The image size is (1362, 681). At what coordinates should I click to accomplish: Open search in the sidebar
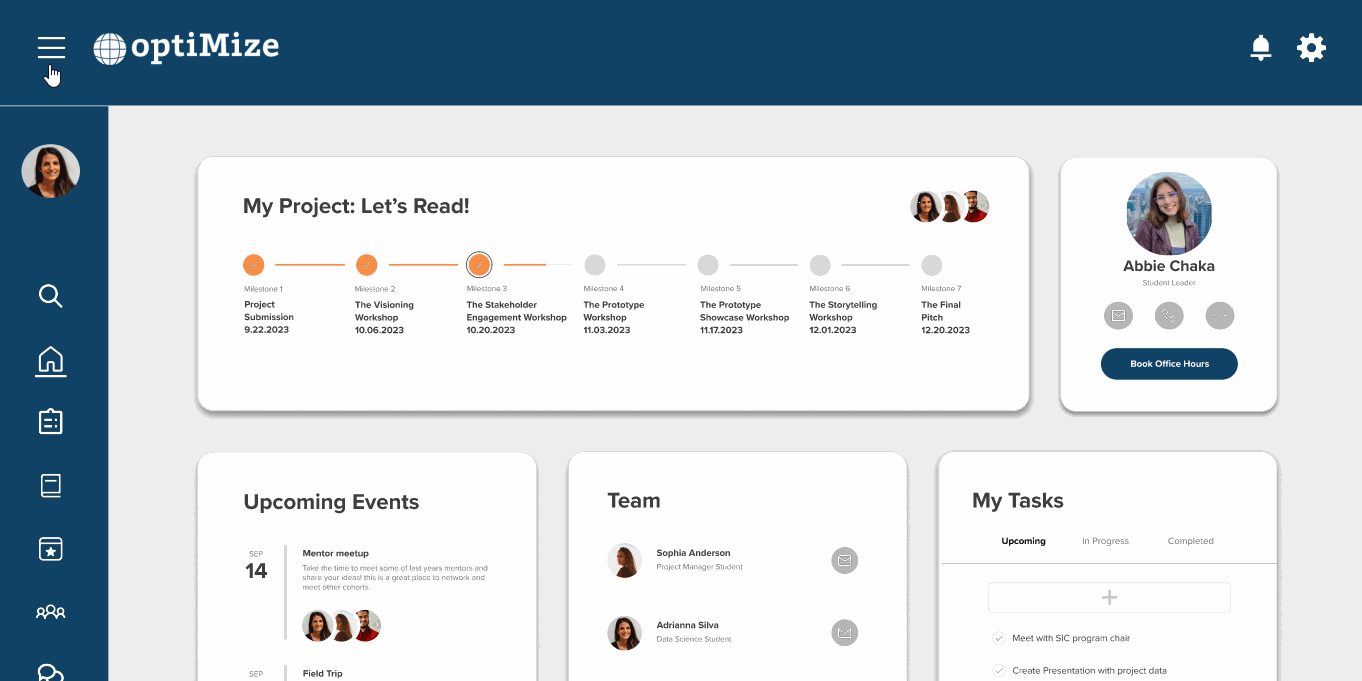(50, 296)
